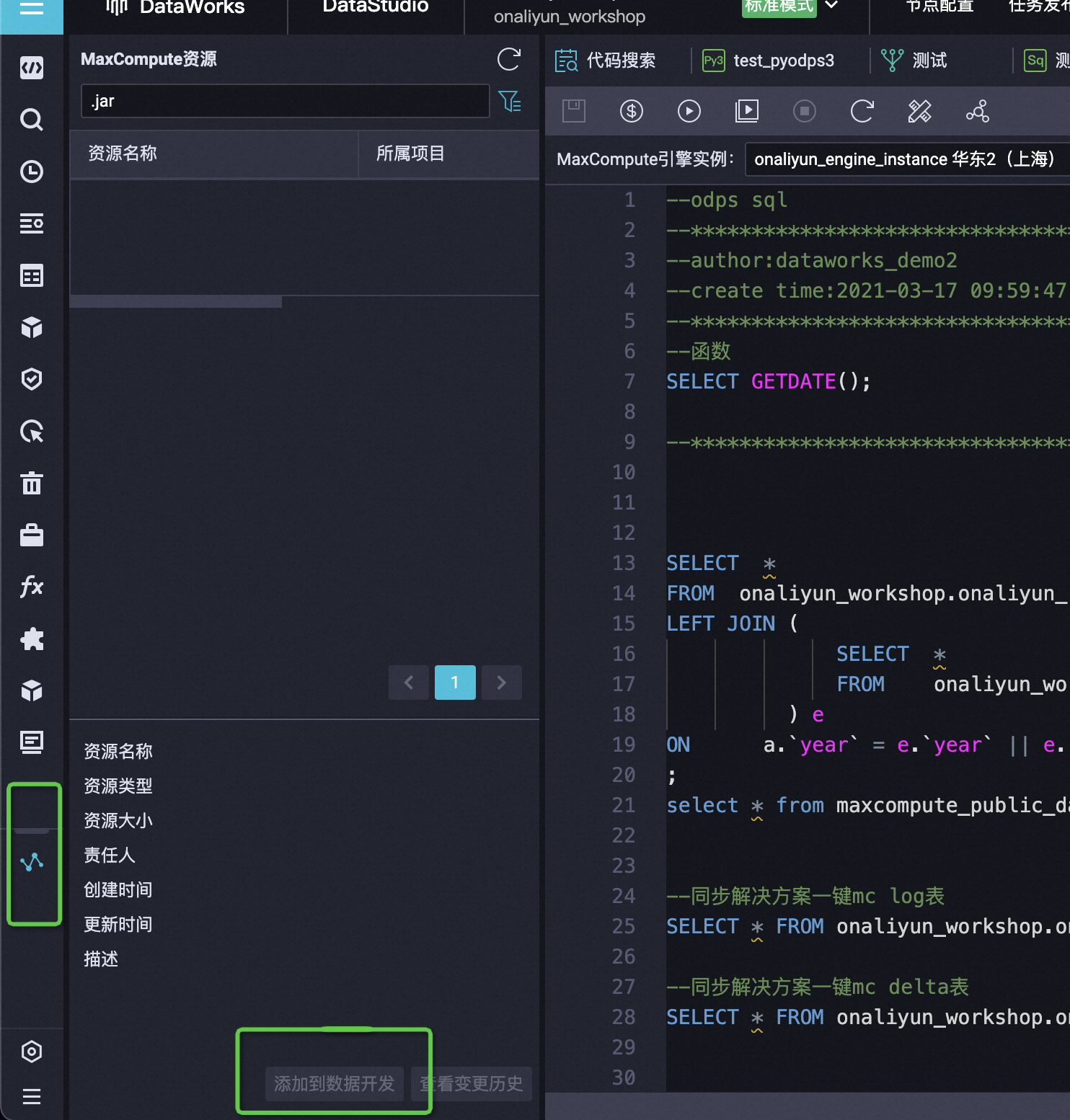Click the 资源类型 detail label
Image resolution: width=1070 pixels, height=1120 pixels.
click(118, 786)
